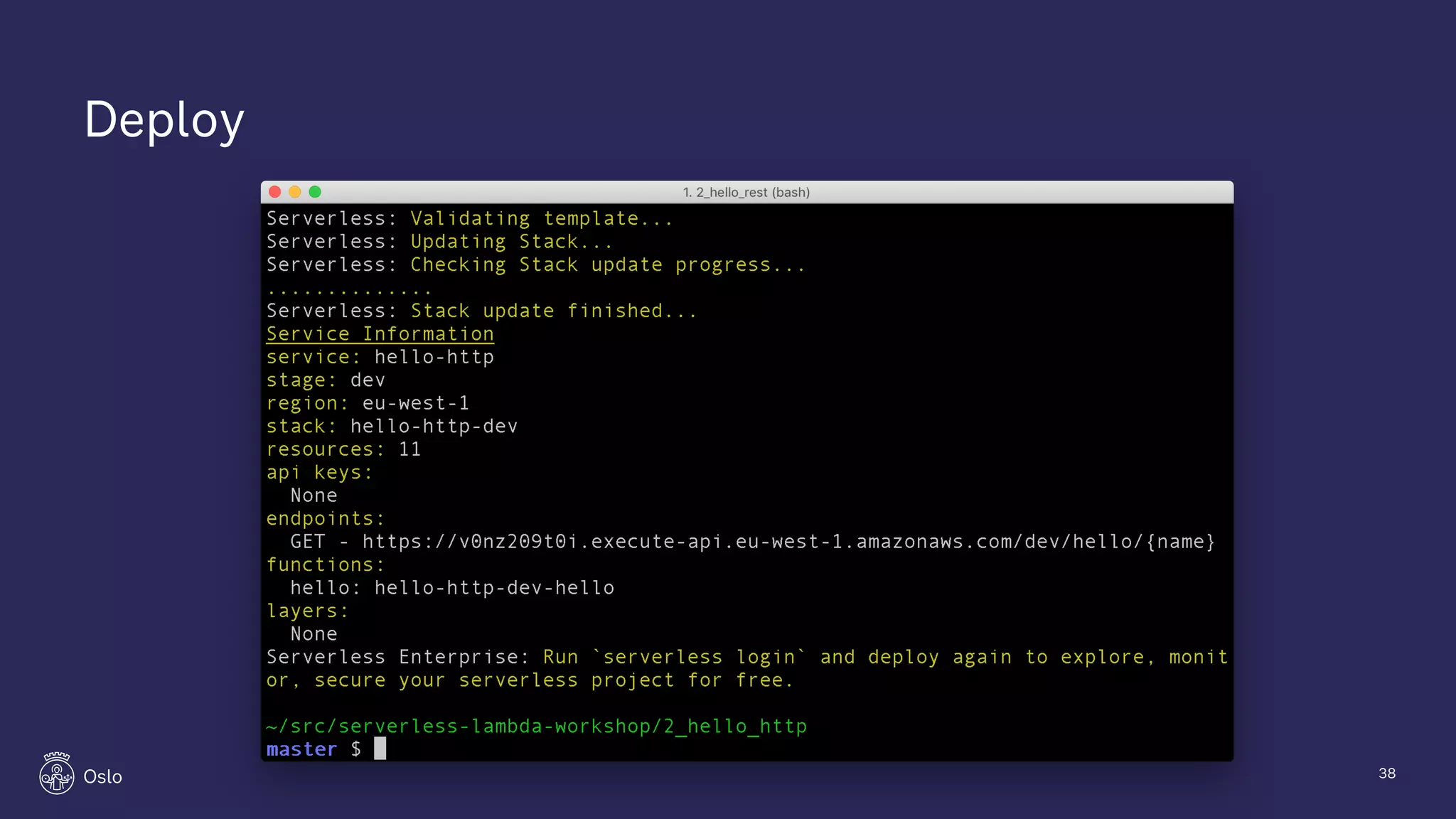1456x819 pixels.
Task: Click the 'stage: dev' line
Action: click(x=326, y=380)
